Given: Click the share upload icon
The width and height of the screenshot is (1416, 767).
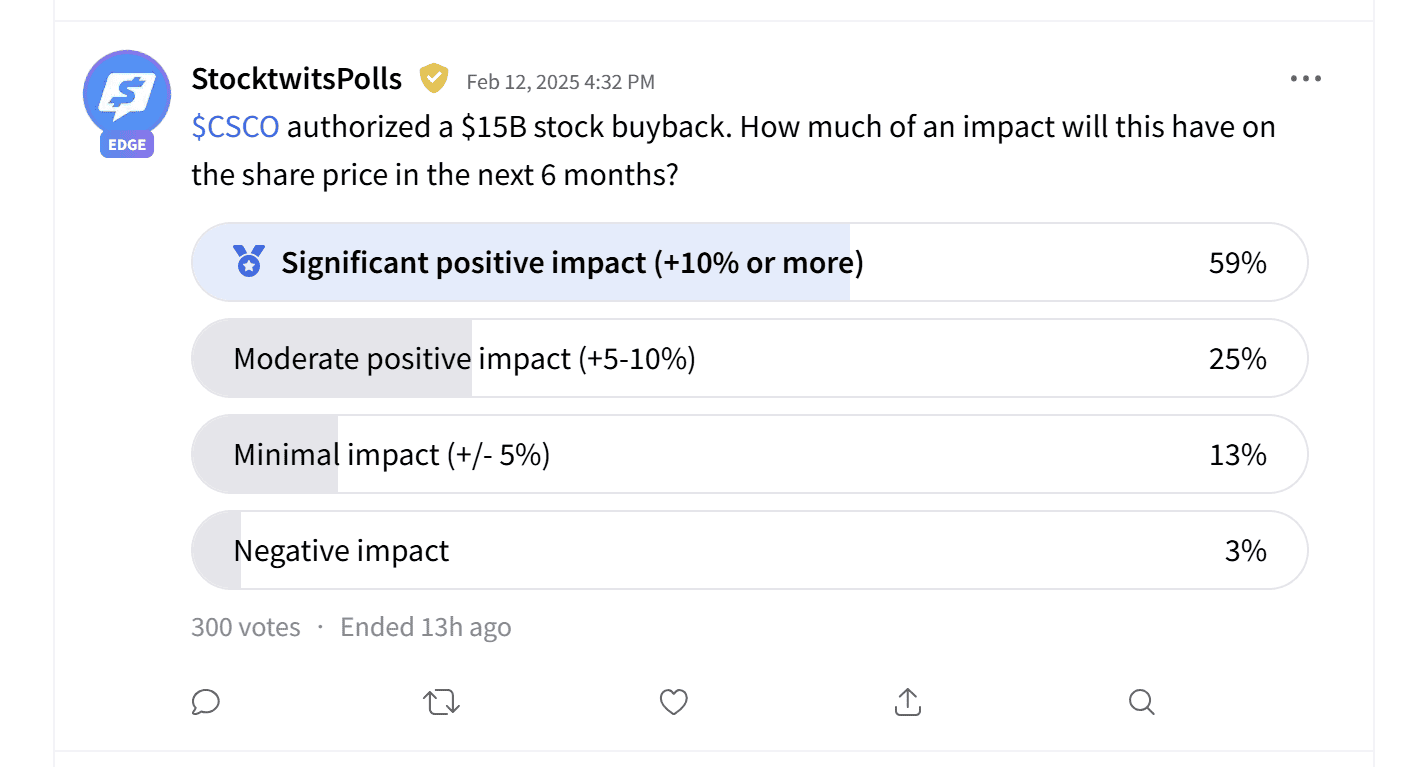Looking at the screenshot, I should (x=907, y=702).
